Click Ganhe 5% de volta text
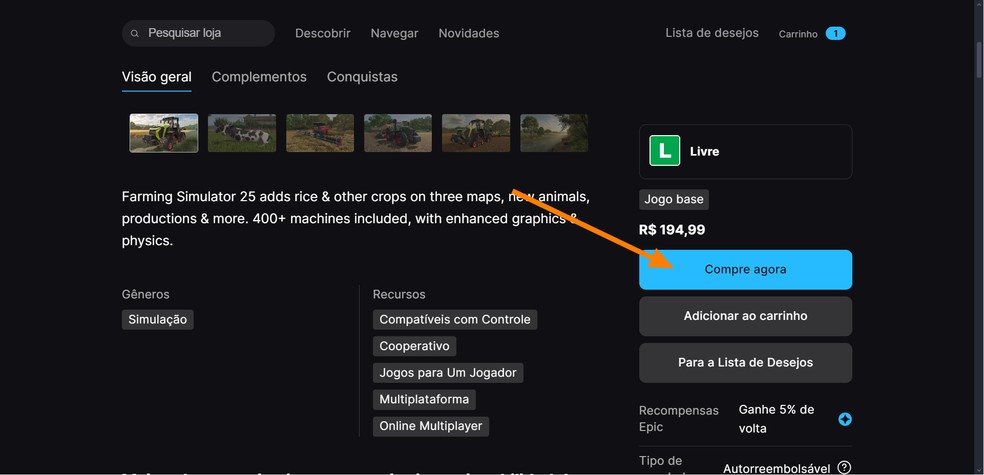 [776, 419]
